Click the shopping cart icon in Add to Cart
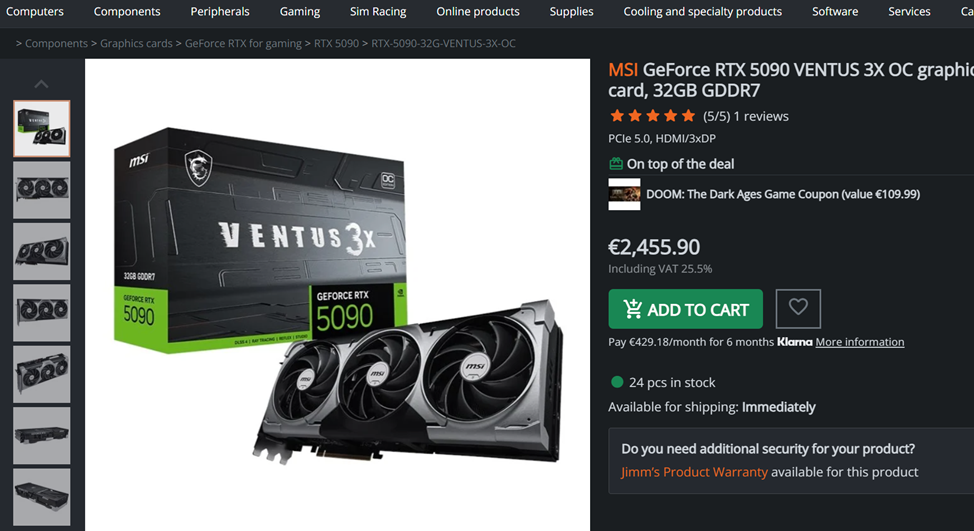The image size is (974, 531). pyautogui.click(x=632, y=309)
